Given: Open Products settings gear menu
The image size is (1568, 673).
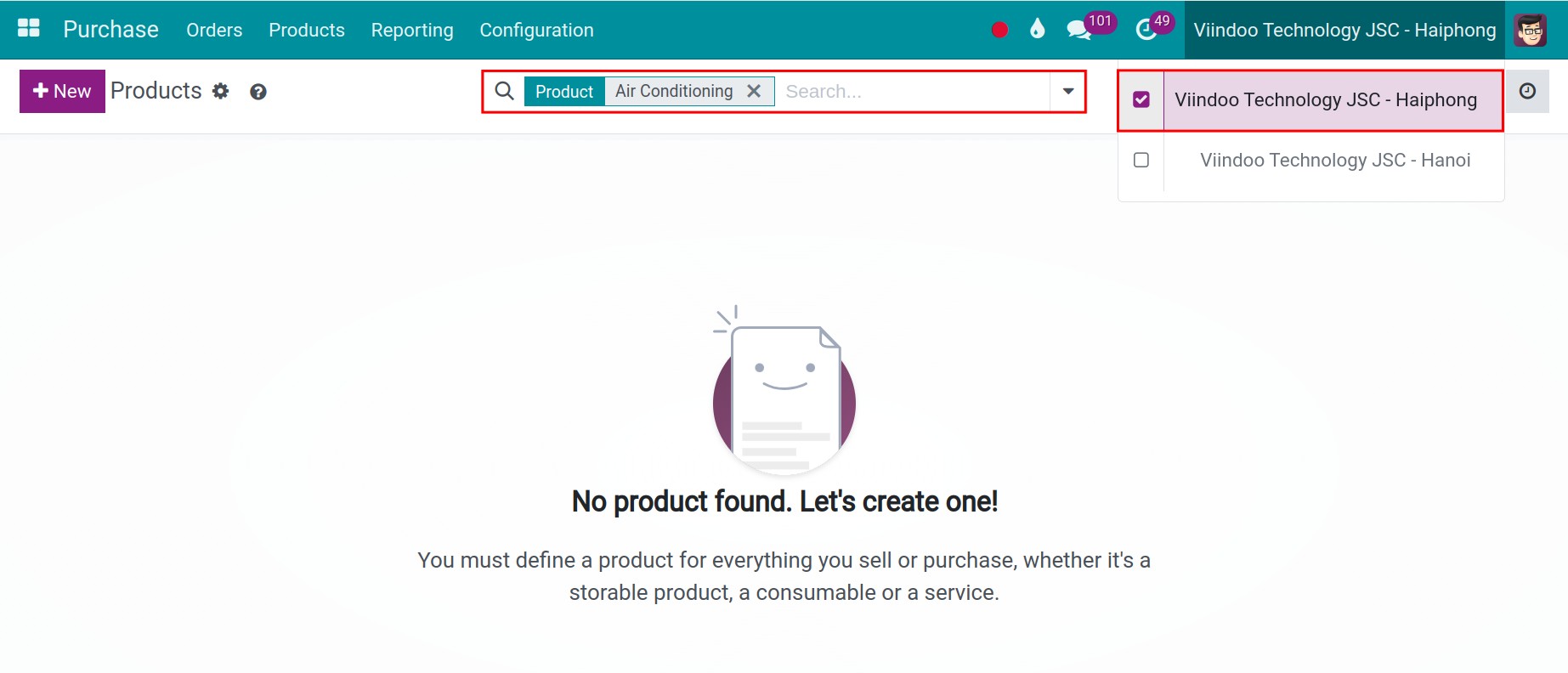Looking at the screenshot, I should [221, 91].
